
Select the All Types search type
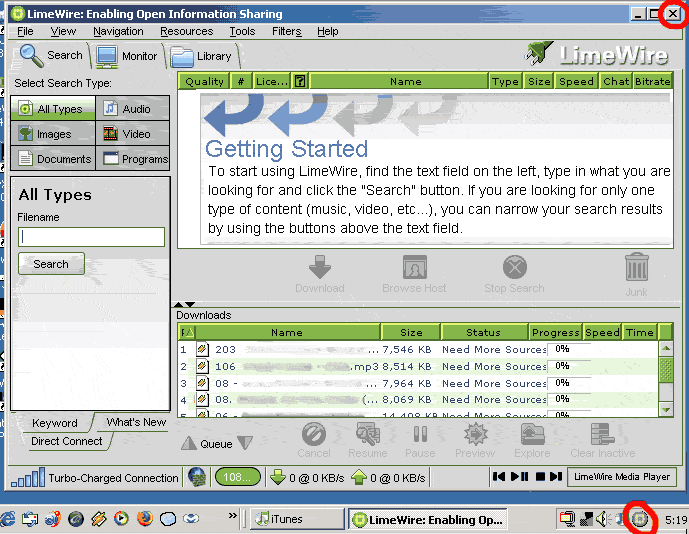click(53, 109)
